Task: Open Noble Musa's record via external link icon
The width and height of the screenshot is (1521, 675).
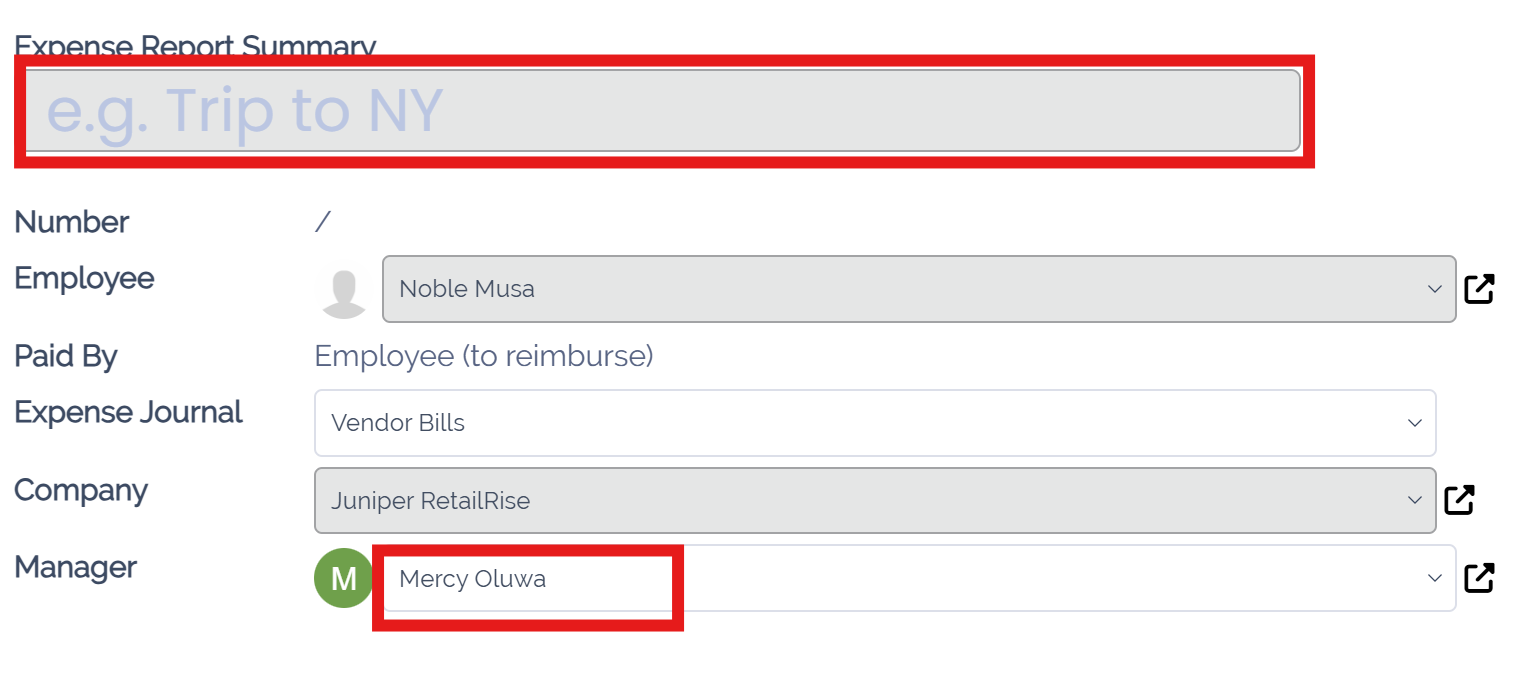Action: coord(1479,288)
